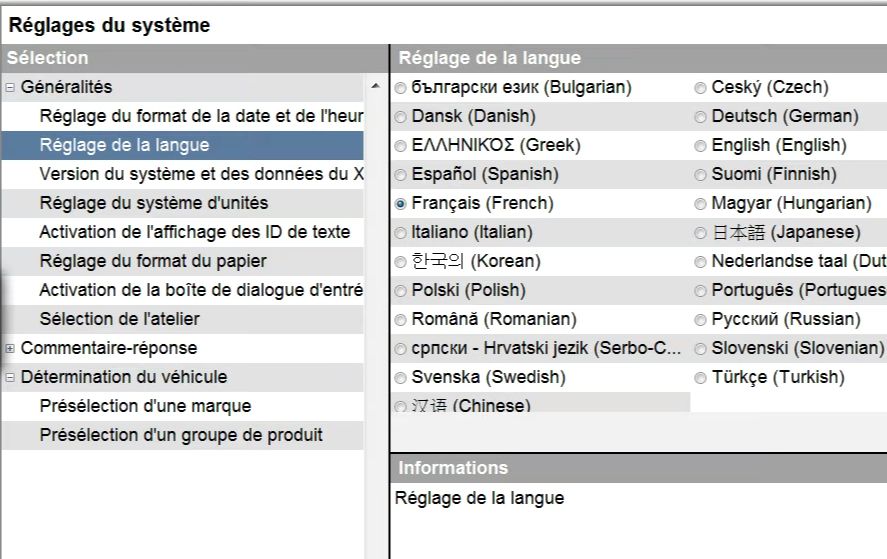Open Présélection d'un groupe de produit

pyautogui.click(x=183, y=435)
